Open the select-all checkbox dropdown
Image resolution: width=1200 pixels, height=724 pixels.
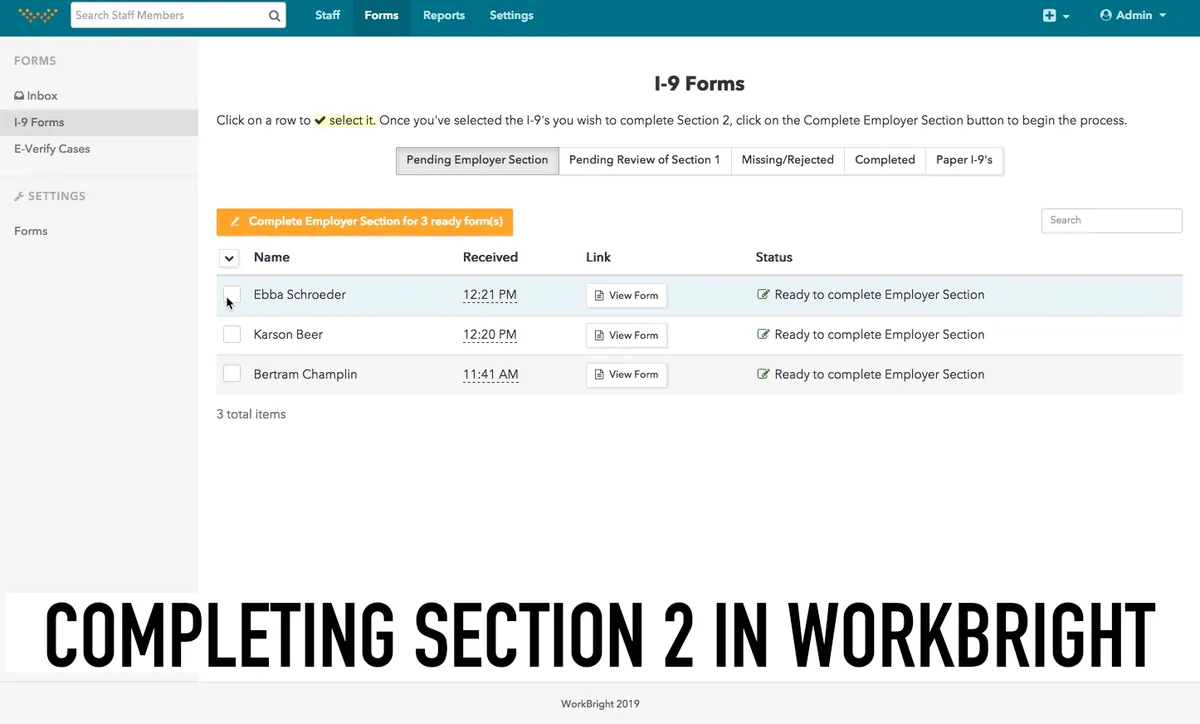(229, 258)
